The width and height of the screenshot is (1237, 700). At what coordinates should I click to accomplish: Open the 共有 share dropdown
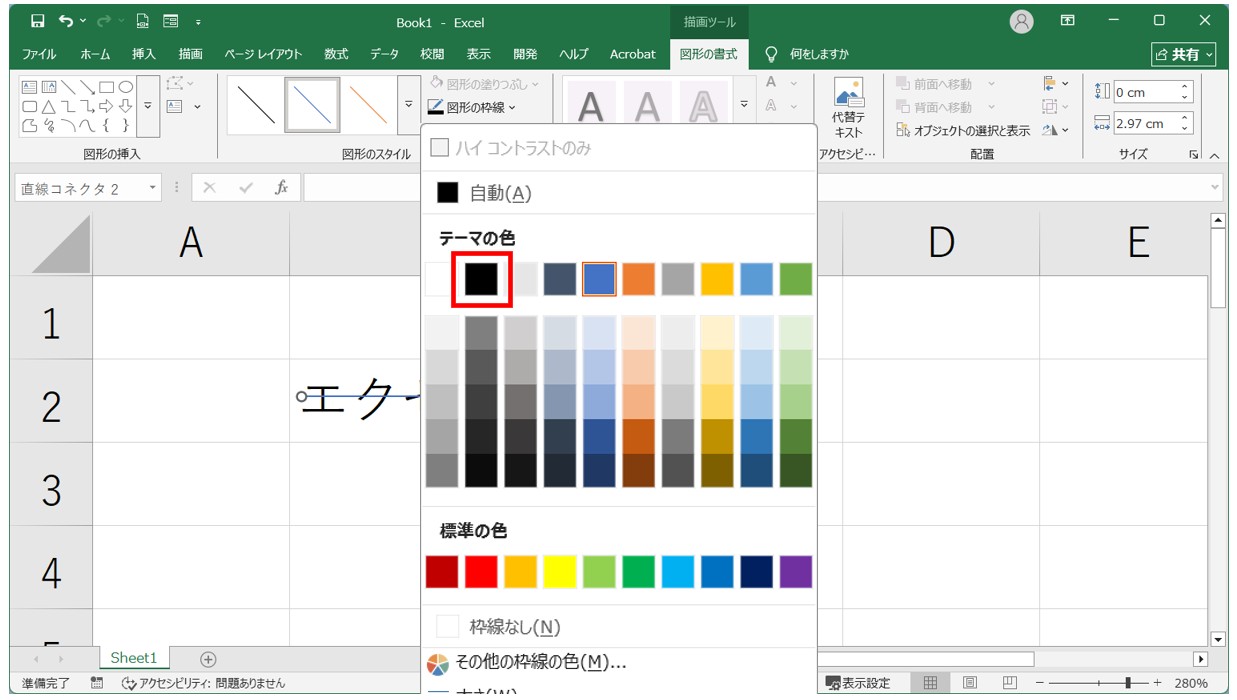tap(1184, 54)
